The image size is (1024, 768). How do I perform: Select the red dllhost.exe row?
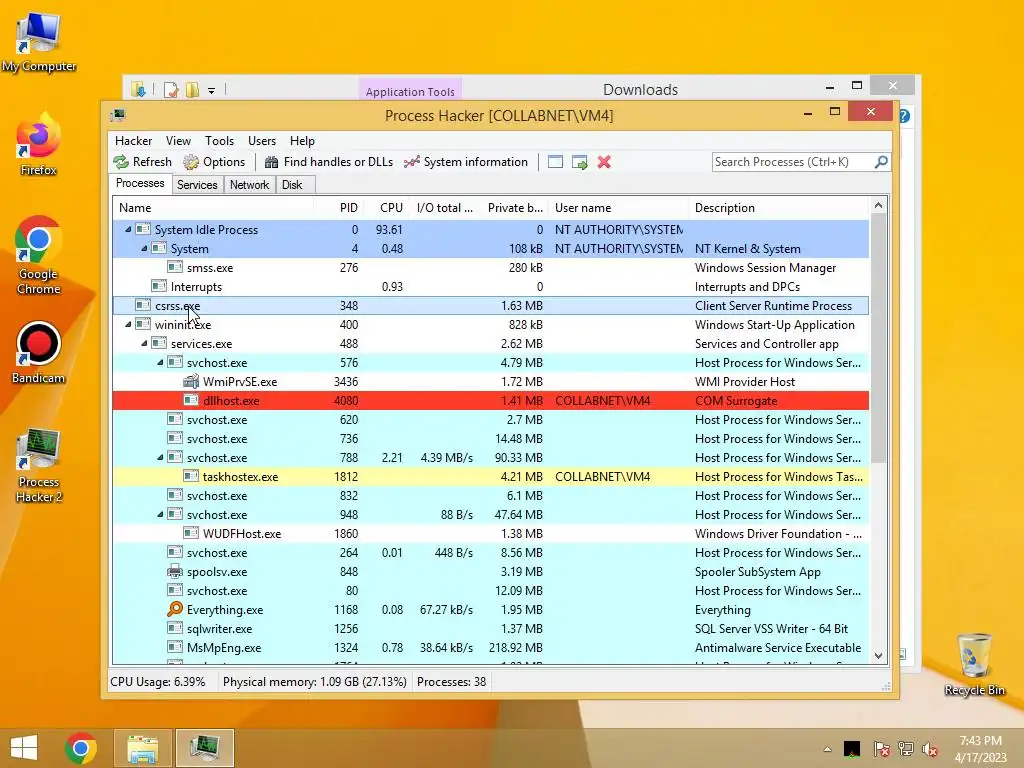490,400
